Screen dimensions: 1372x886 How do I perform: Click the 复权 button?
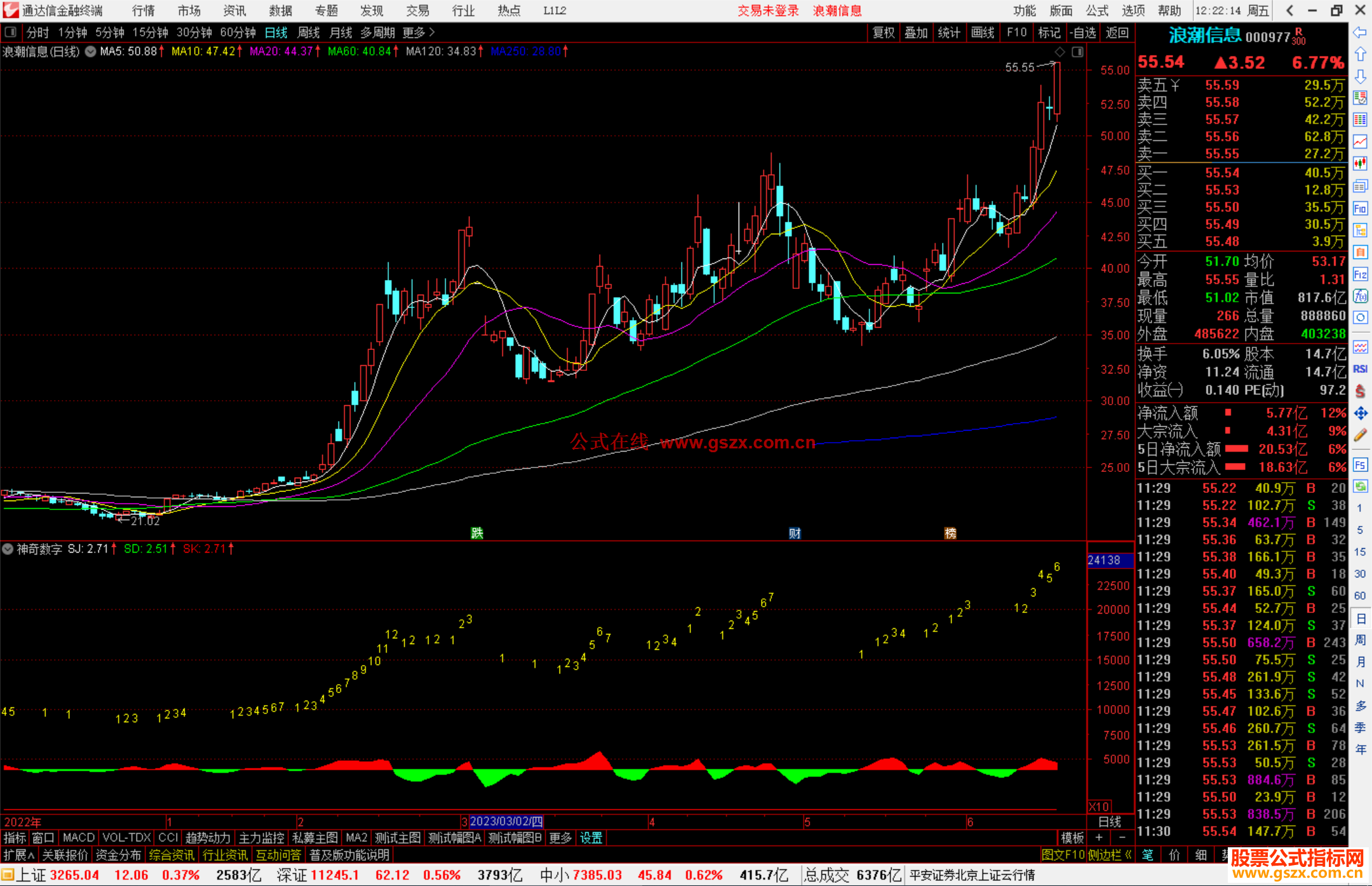(x=883, y=32)
